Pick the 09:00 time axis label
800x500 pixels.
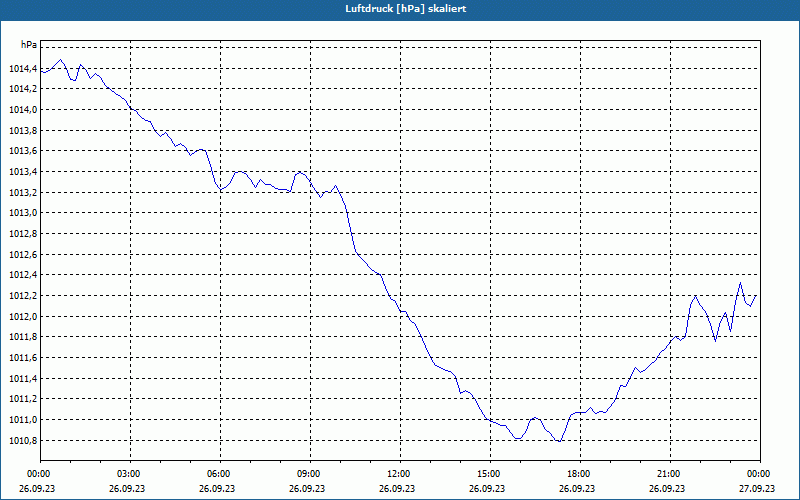(x=308, y=474)
